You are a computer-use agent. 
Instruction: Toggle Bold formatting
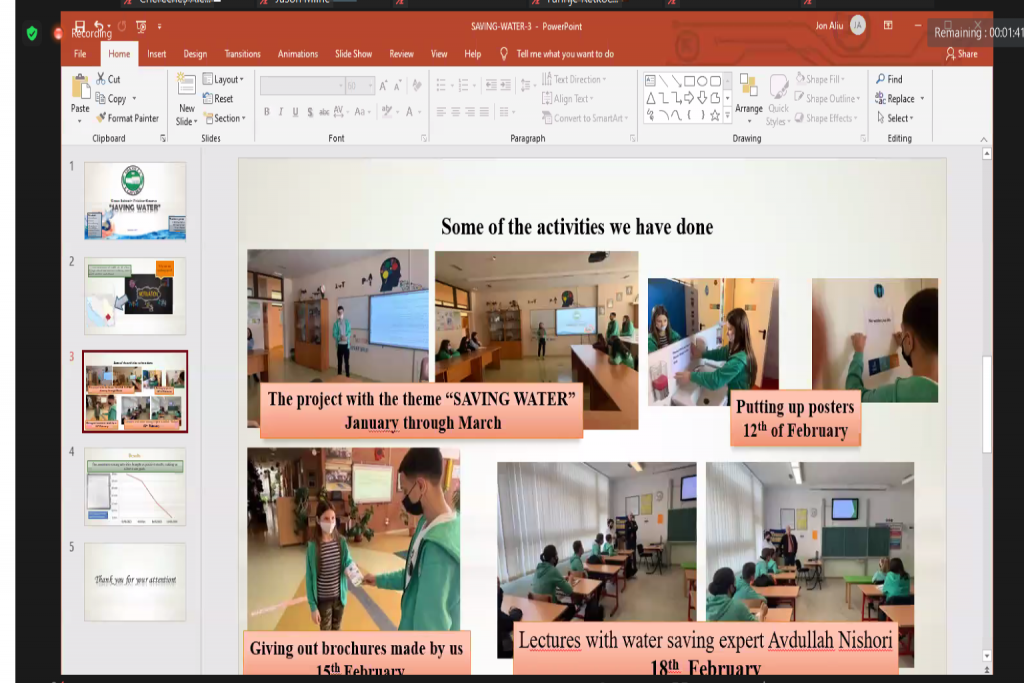pos(267,112)
